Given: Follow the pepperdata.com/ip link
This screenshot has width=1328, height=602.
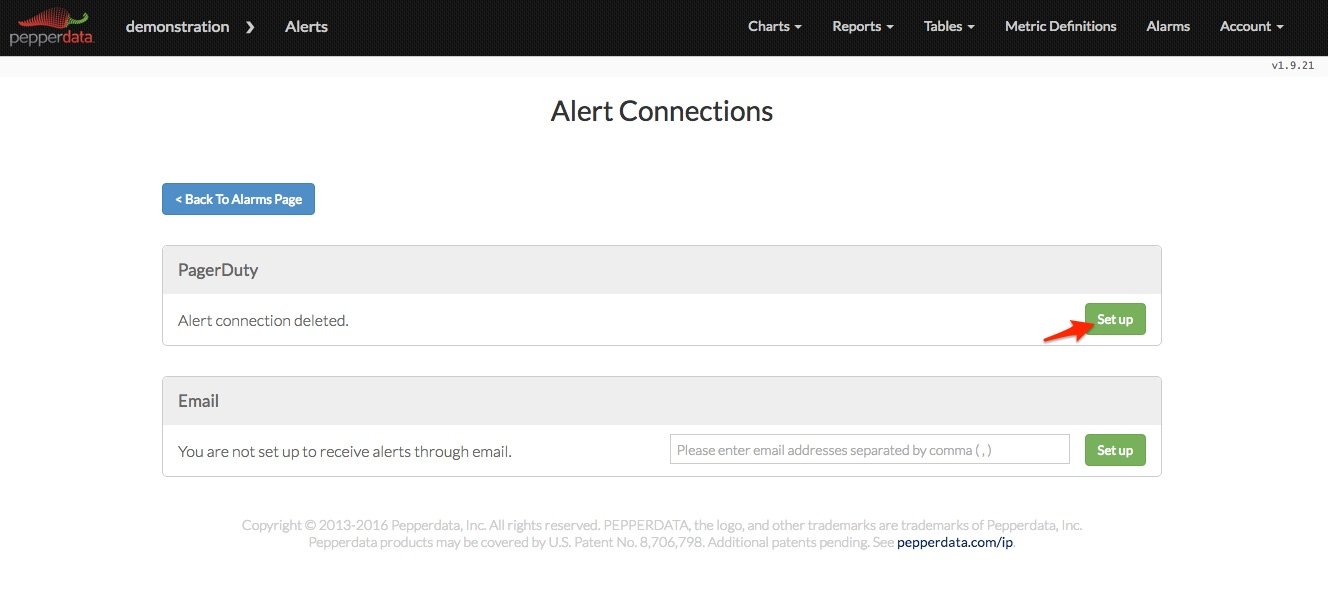Looking at the screenshot, I should click(x=955, y=543).
